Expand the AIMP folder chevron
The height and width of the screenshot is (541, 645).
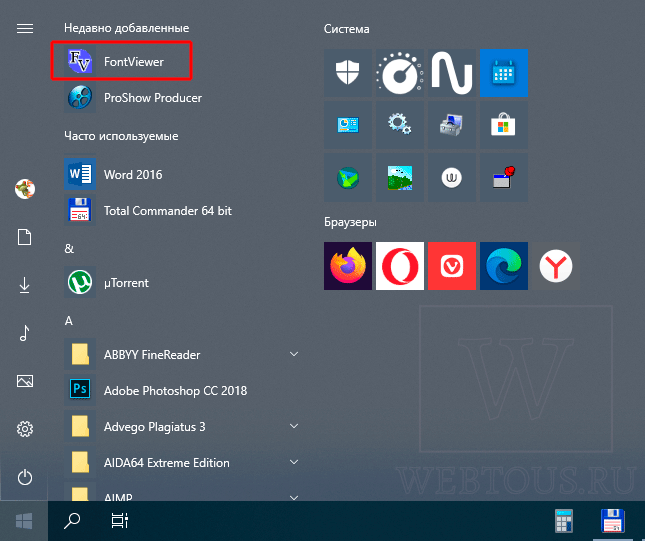(294, 497)
